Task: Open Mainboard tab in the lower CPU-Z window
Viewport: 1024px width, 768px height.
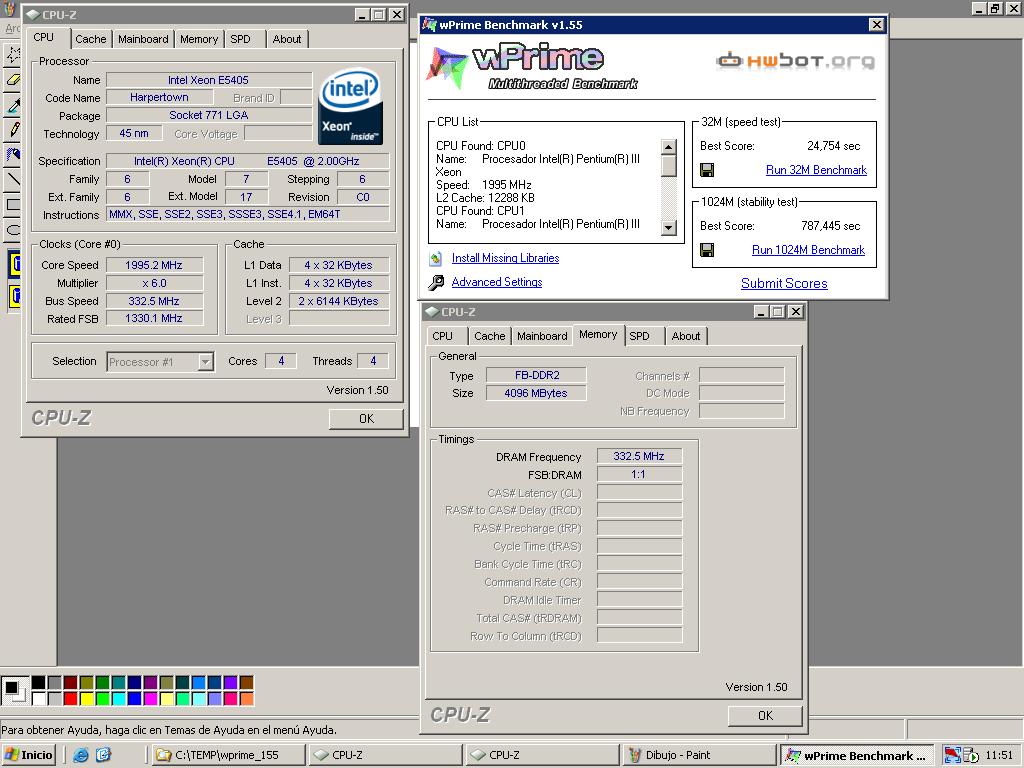Action: [542, 336]
